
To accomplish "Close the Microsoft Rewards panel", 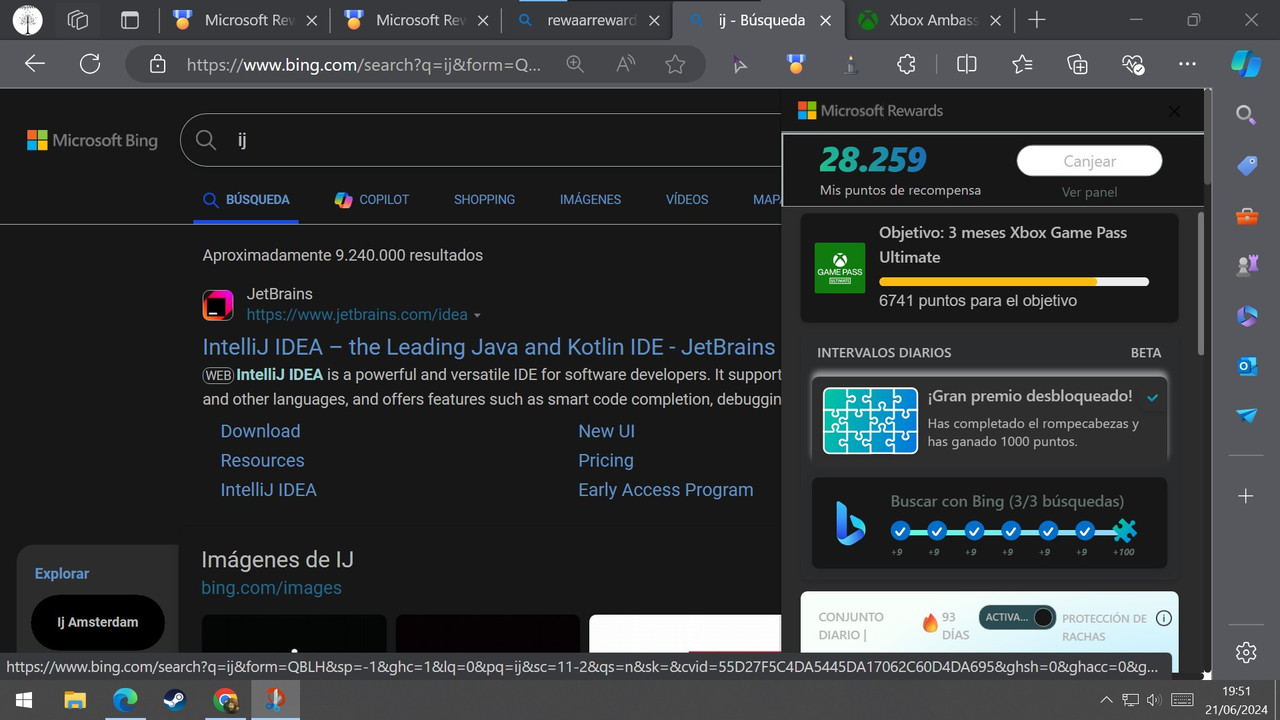I will [1174, 111].
